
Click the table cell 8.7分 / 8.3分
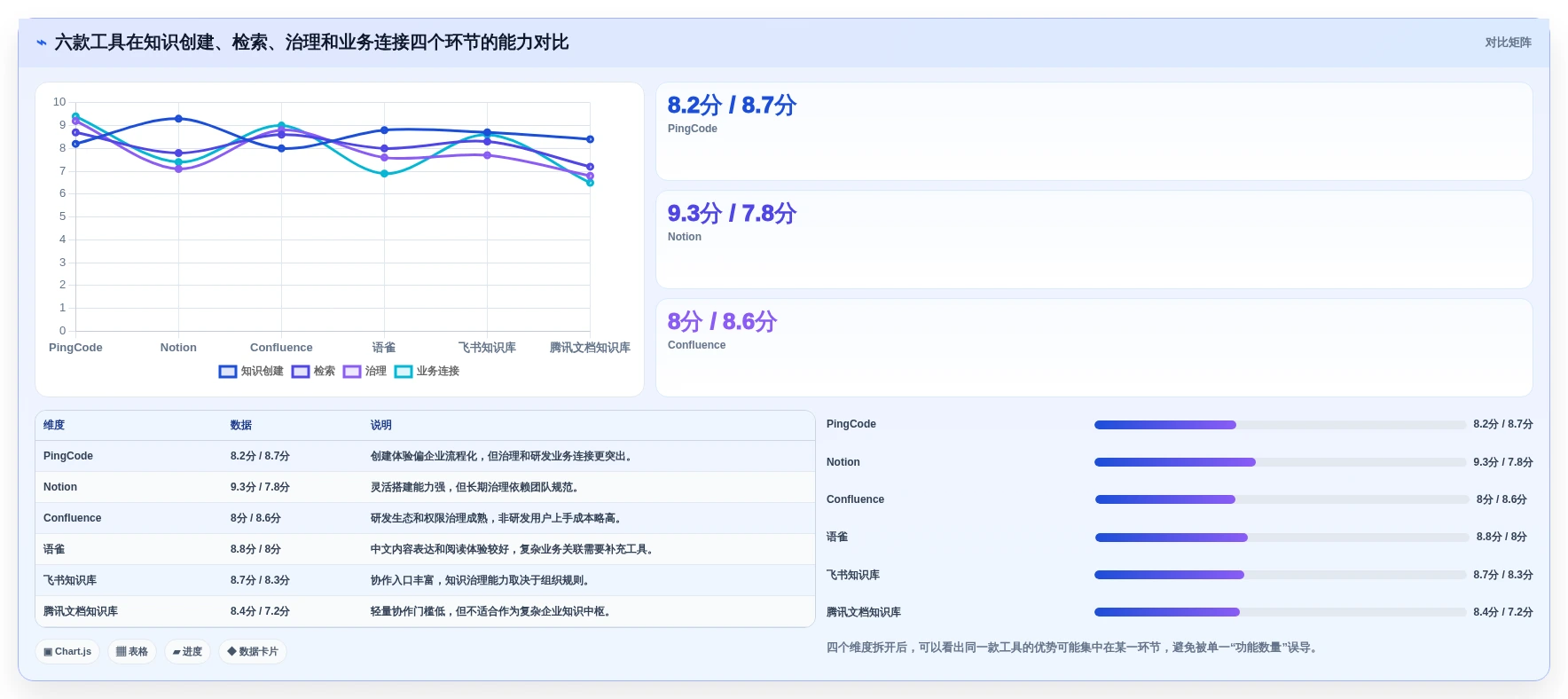(260, 580)
